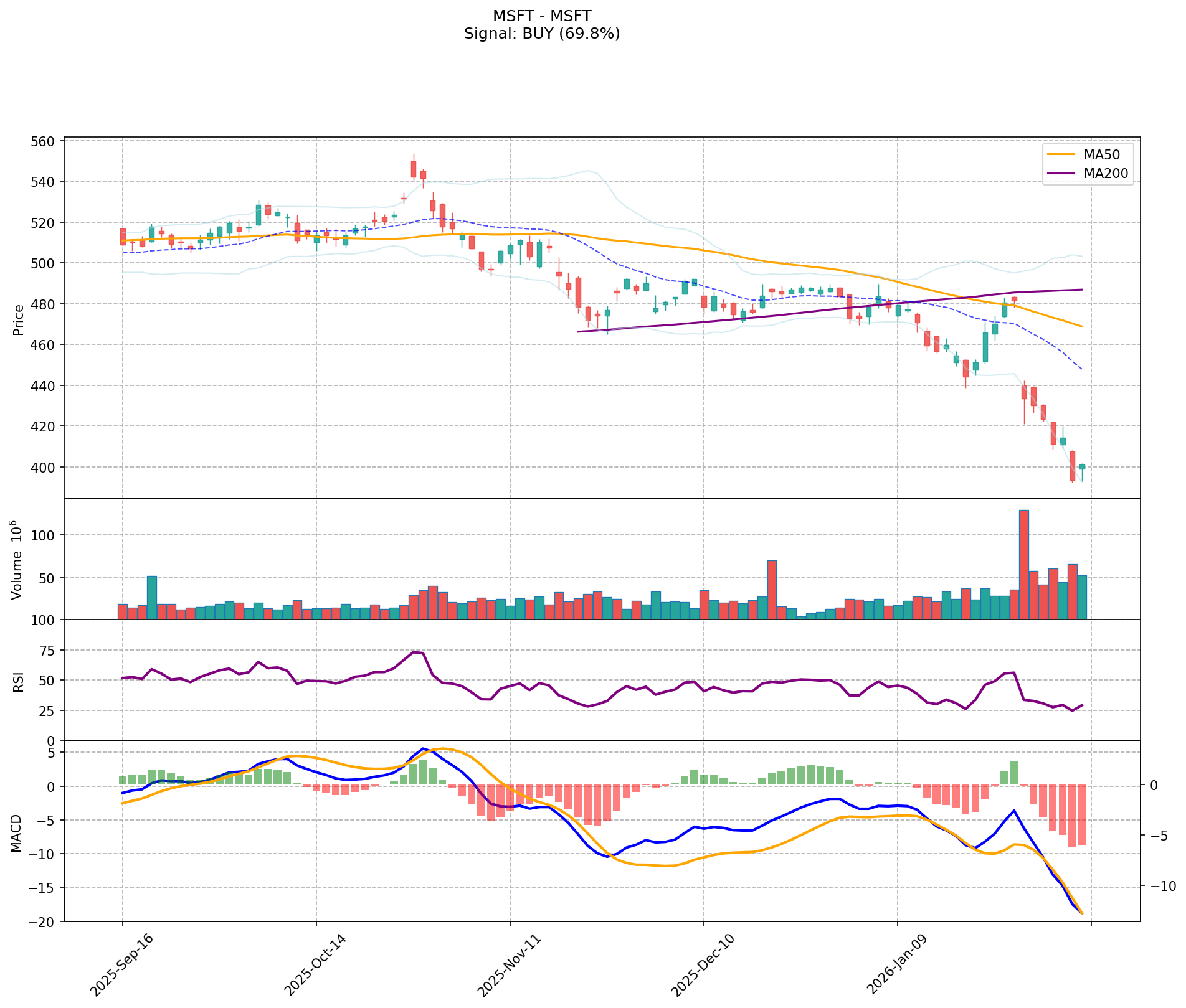Click the 'Price' y-axis label
The height and width of the screenshot is (1008, 1186).
(18, 319)
